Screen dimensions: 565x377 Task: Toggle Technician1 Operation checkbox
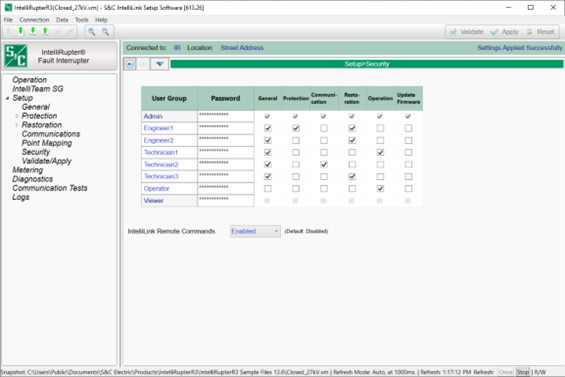pos(380,152)
